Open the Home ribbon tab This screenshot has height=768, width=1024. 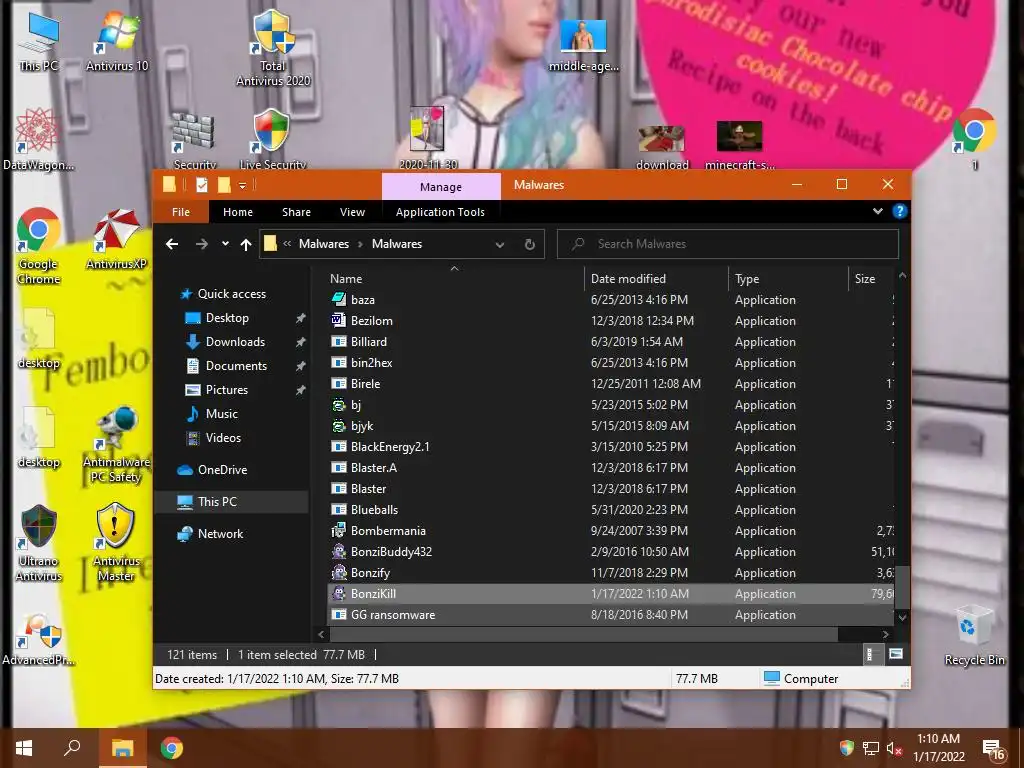click(x=238, y=212)
